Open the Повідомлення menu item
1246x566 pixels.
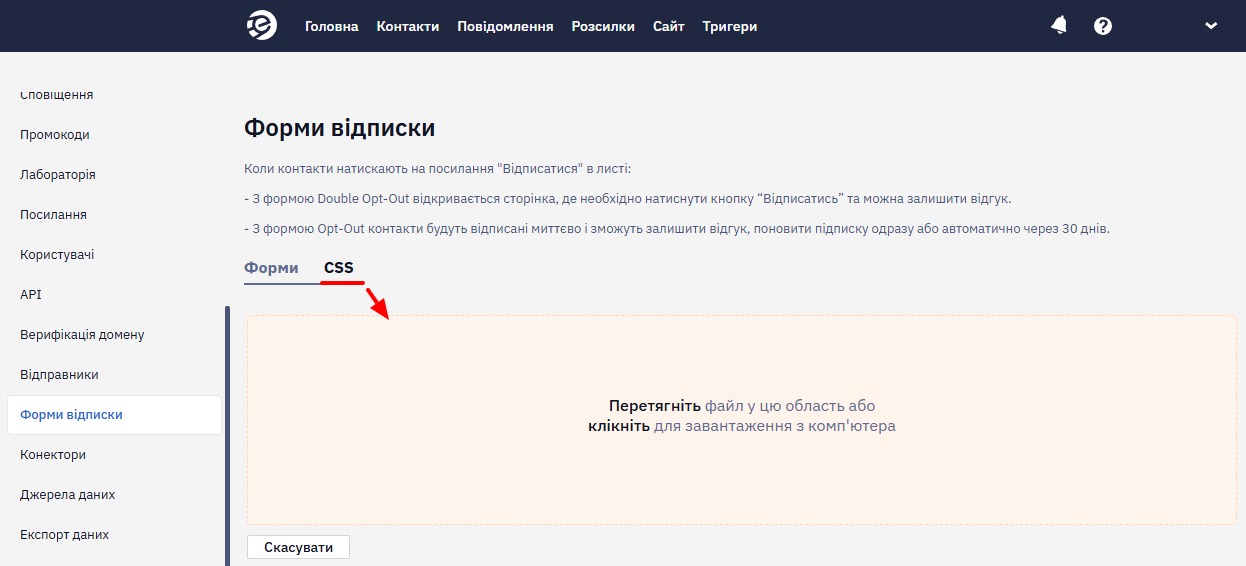[x=505, y=27]
